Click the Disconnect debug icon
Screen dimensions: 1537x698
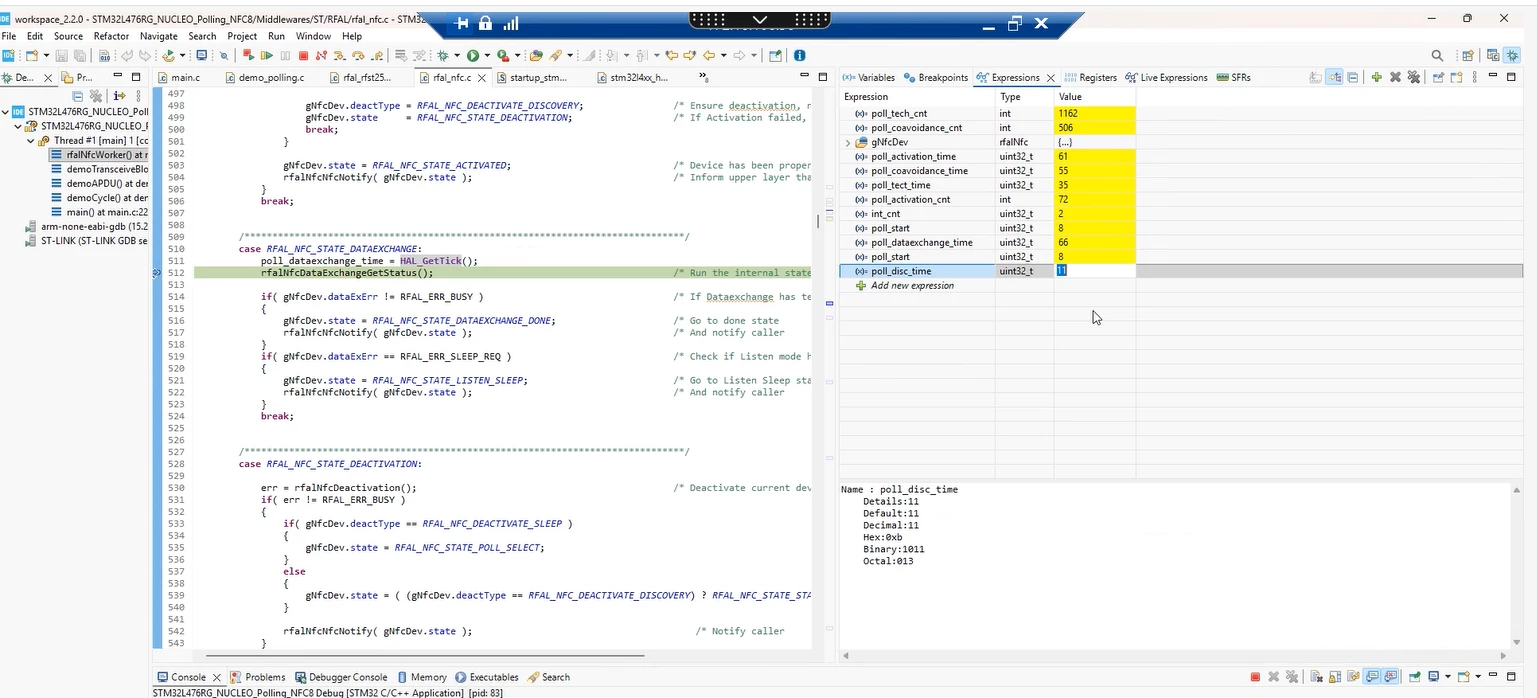coord(321,55)
